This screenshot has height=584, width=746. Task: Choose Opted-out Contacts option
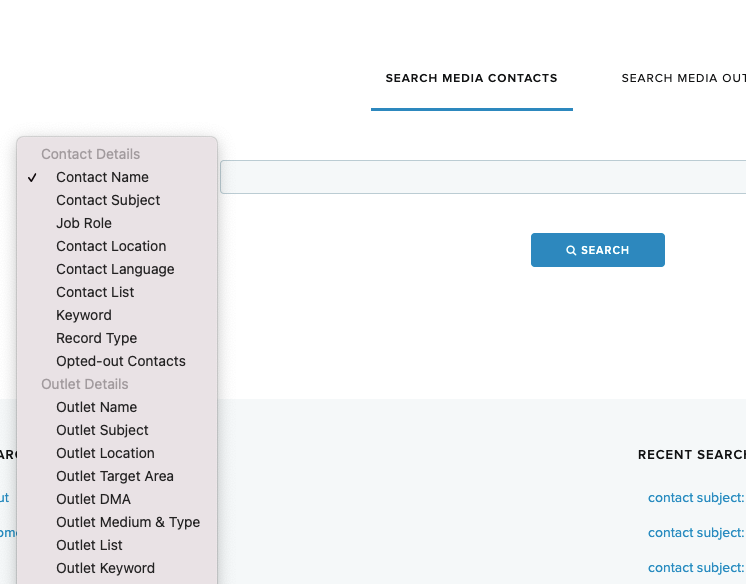[121, 361]
